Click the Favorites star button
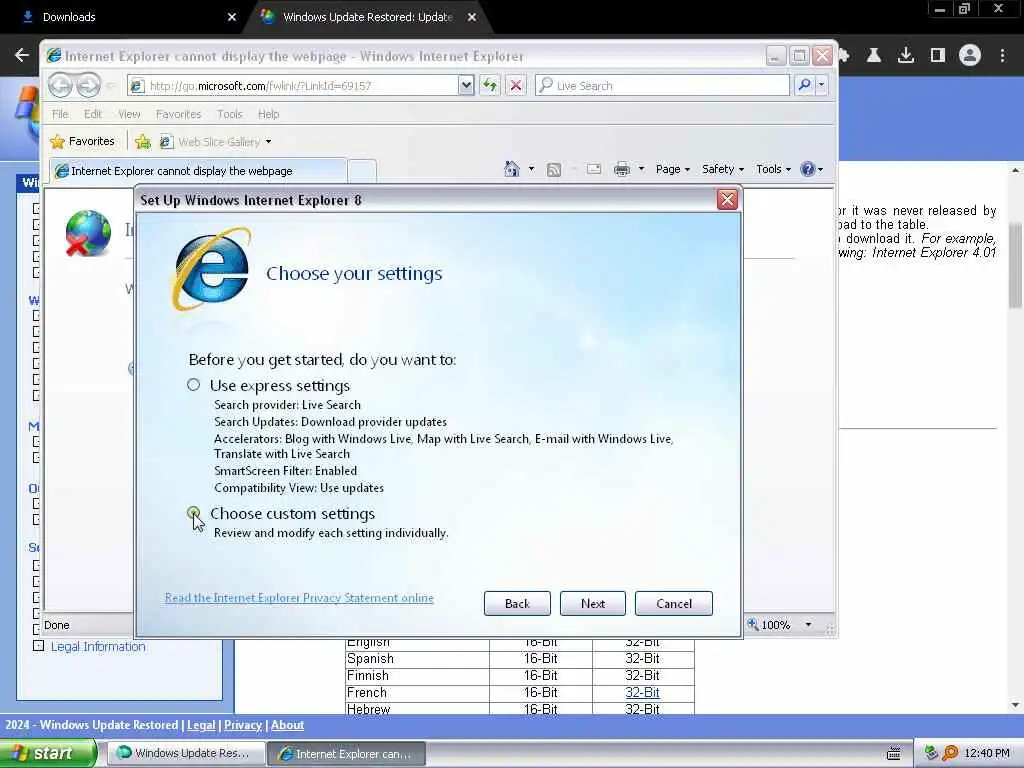The height and width of the screenshot is (768, 1024). (83, 141)
